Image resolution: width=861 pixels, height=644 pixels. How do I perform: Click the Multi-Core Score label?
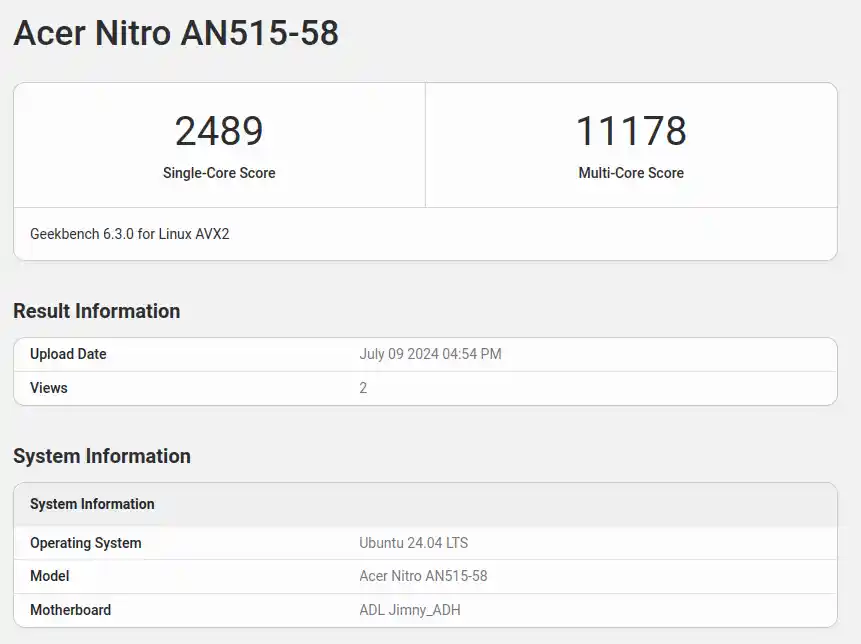coord(631,173)
